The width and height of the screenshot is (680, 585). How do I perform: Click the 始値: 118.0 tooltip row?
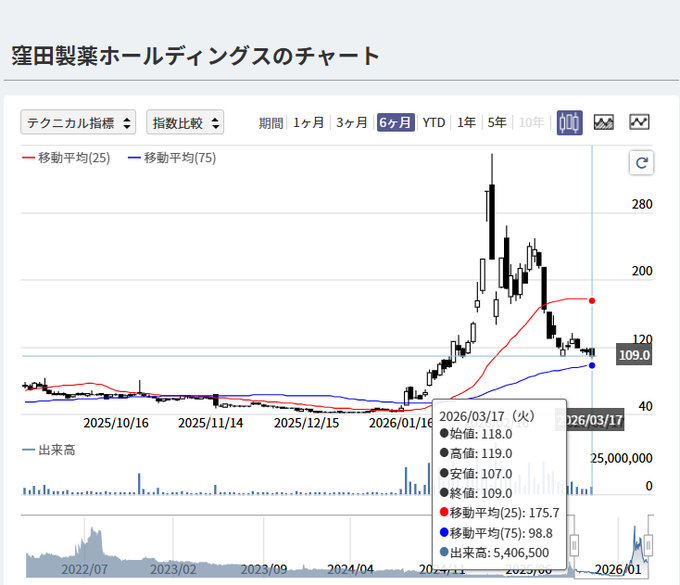pyautogui.click(x=476, y=434)
